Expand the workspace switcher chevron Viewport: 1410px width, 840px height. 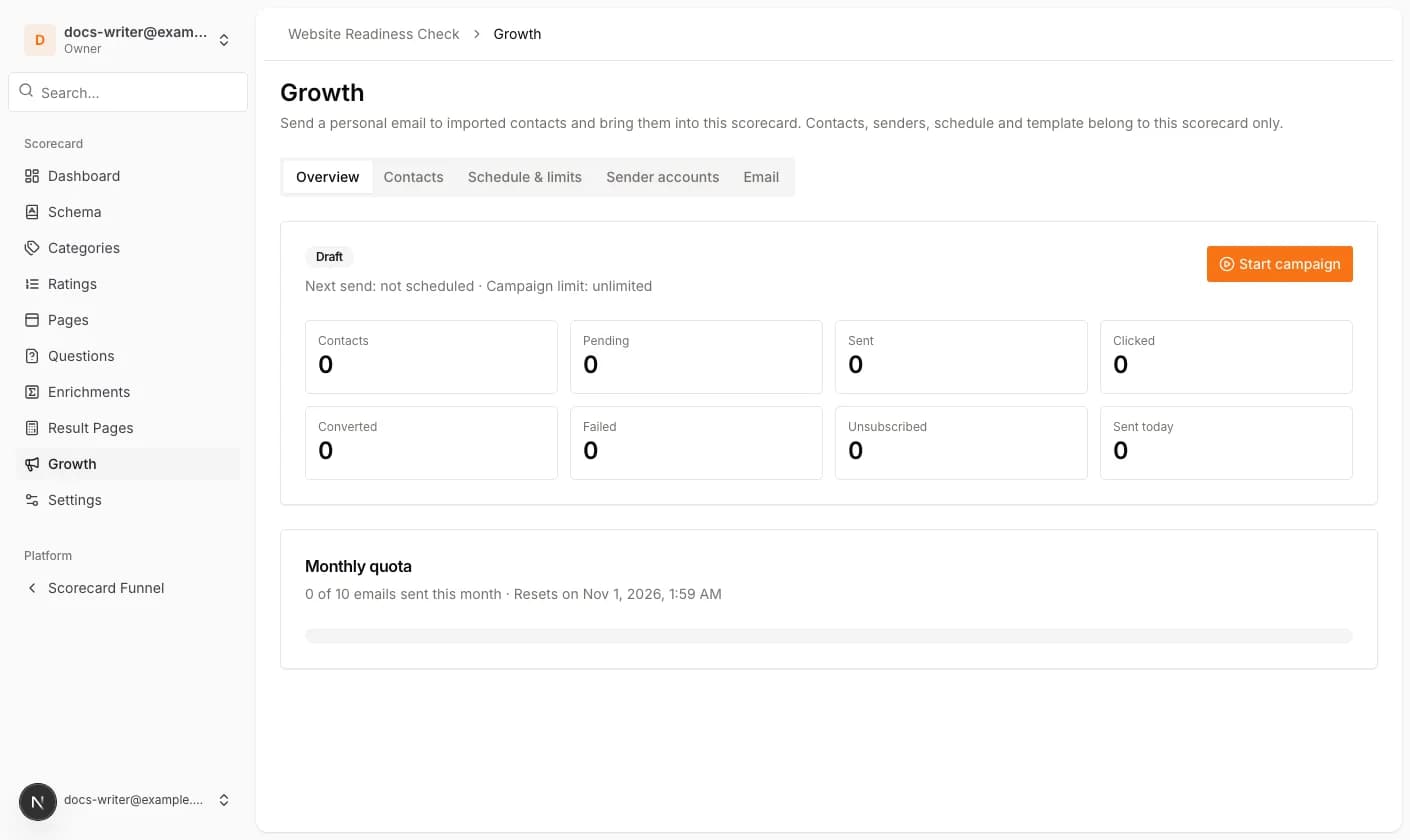pos(224,40)
